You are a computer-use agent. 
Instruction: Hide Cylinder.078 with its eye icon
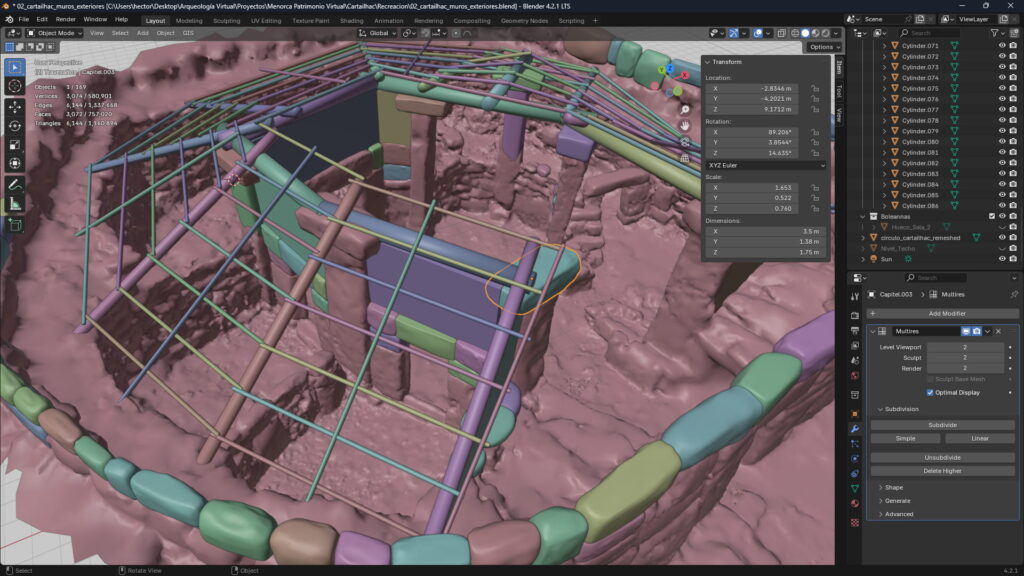[x=1002, y=120]
